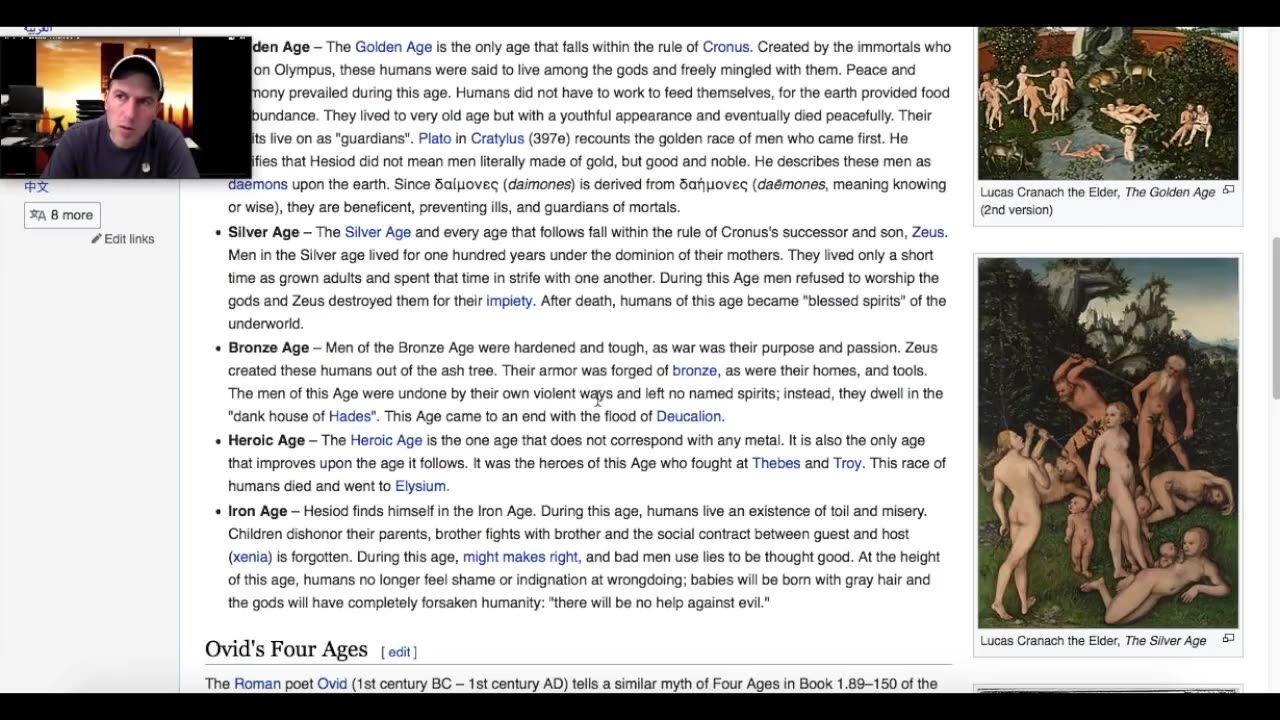The image size is (1280, 720).
Task: Enlarge The Golden Age painting thumbnail
Action: (x=1108, y=103)
